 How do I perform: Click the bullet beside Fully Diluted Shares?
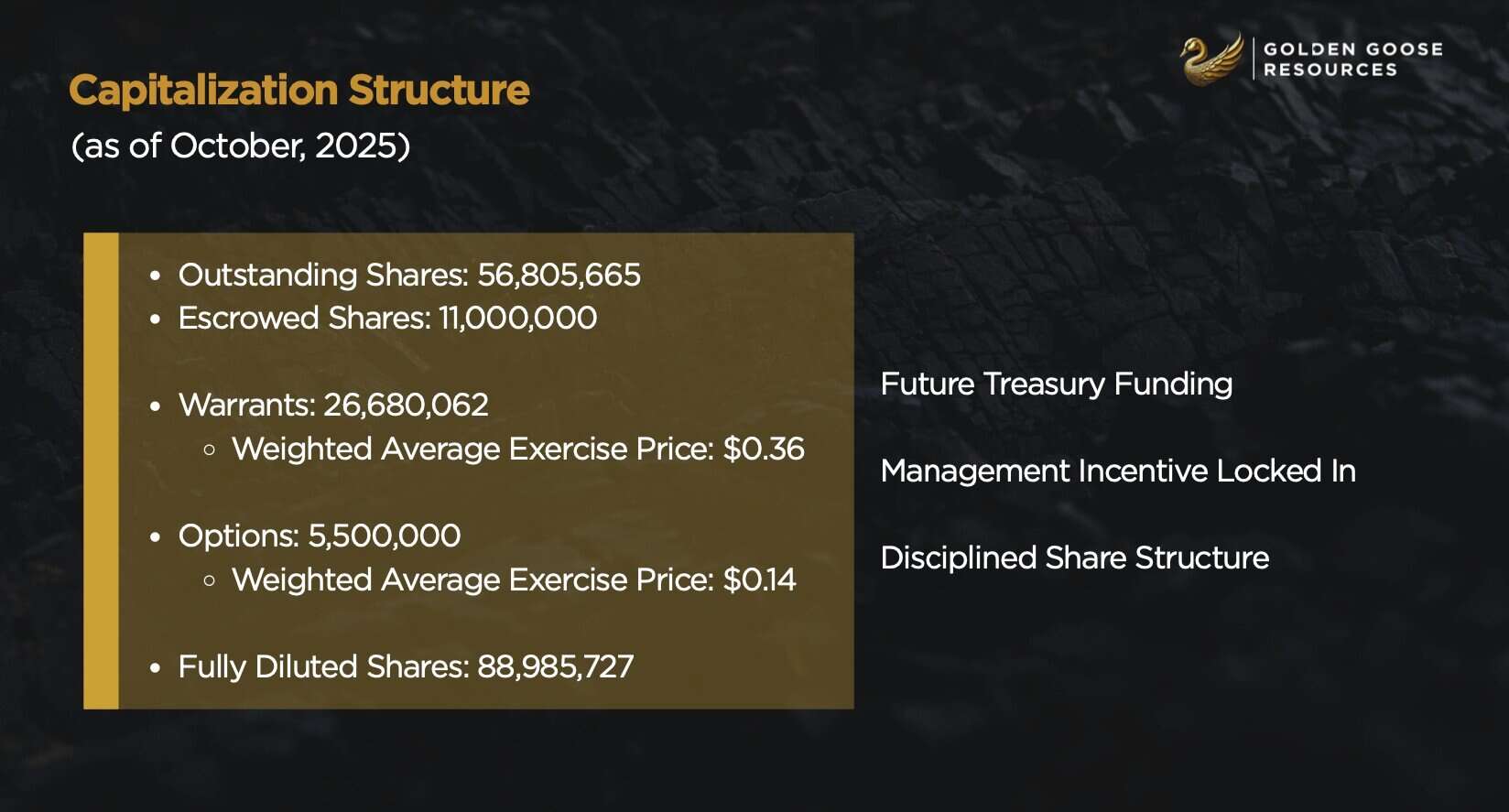pyautogui.click(x=156, y=667)
